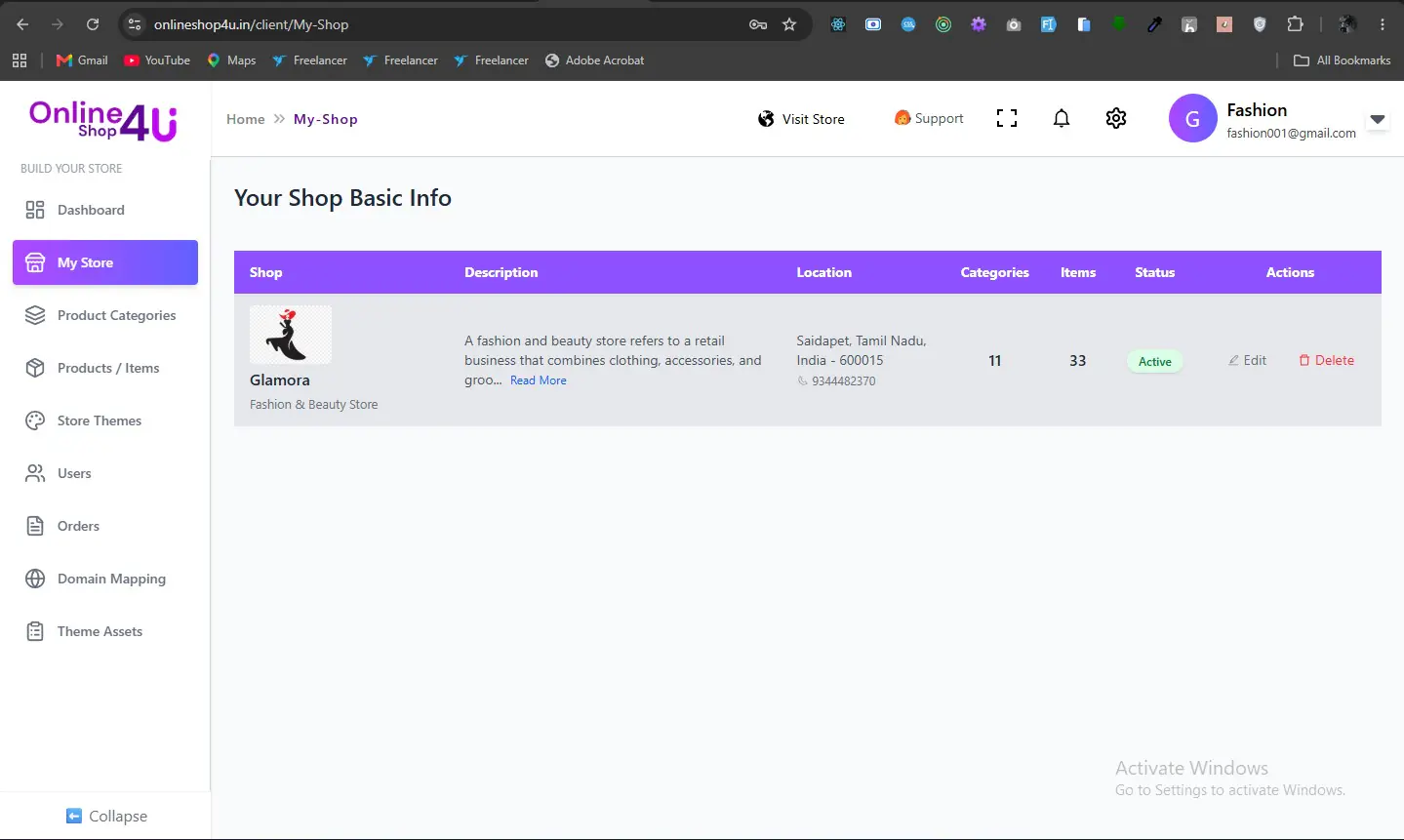The image size is (1404, 840).
Task: Go to Products / Items
Action: pos(105,368)
